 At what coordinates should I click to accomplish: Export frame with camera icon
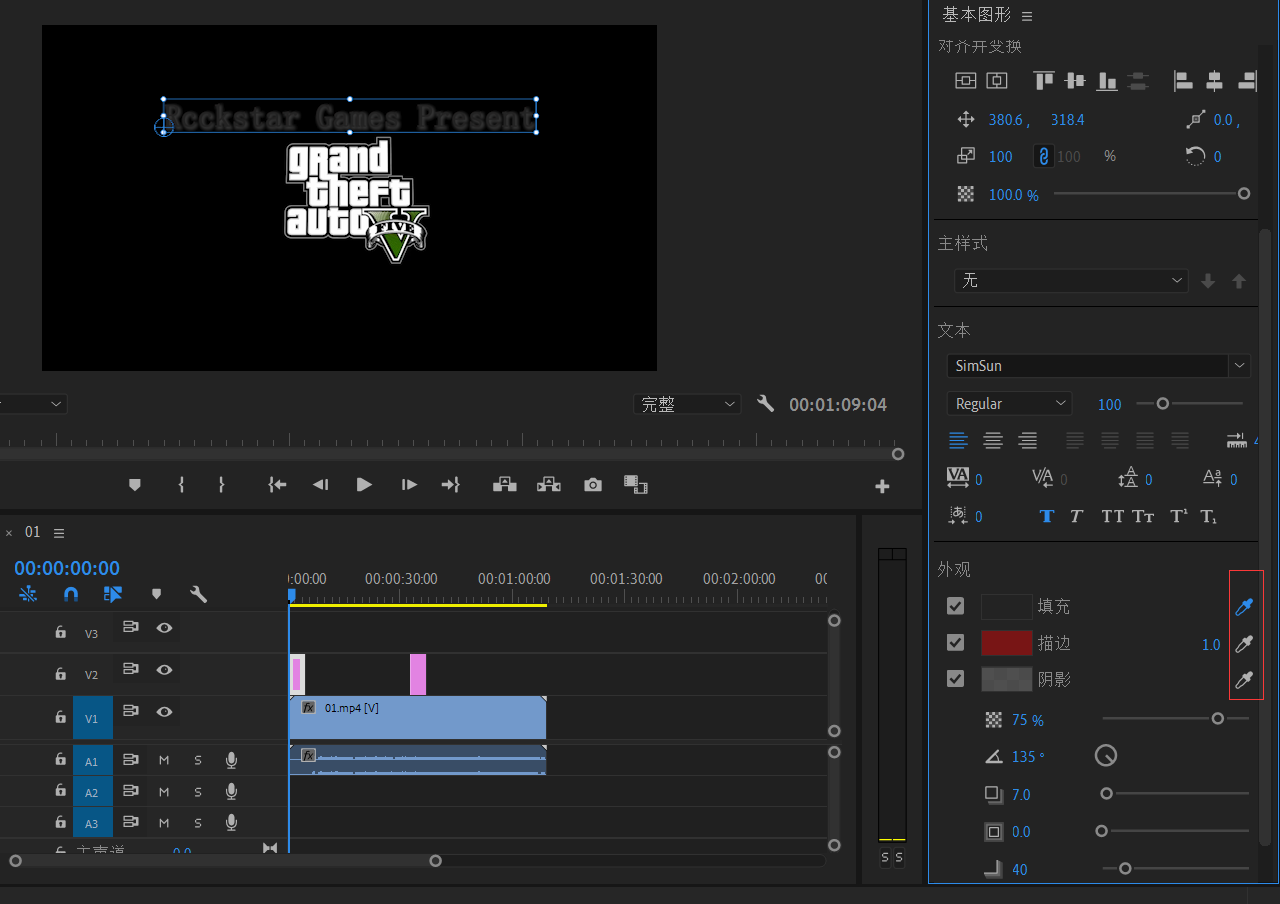coord(593,484)
